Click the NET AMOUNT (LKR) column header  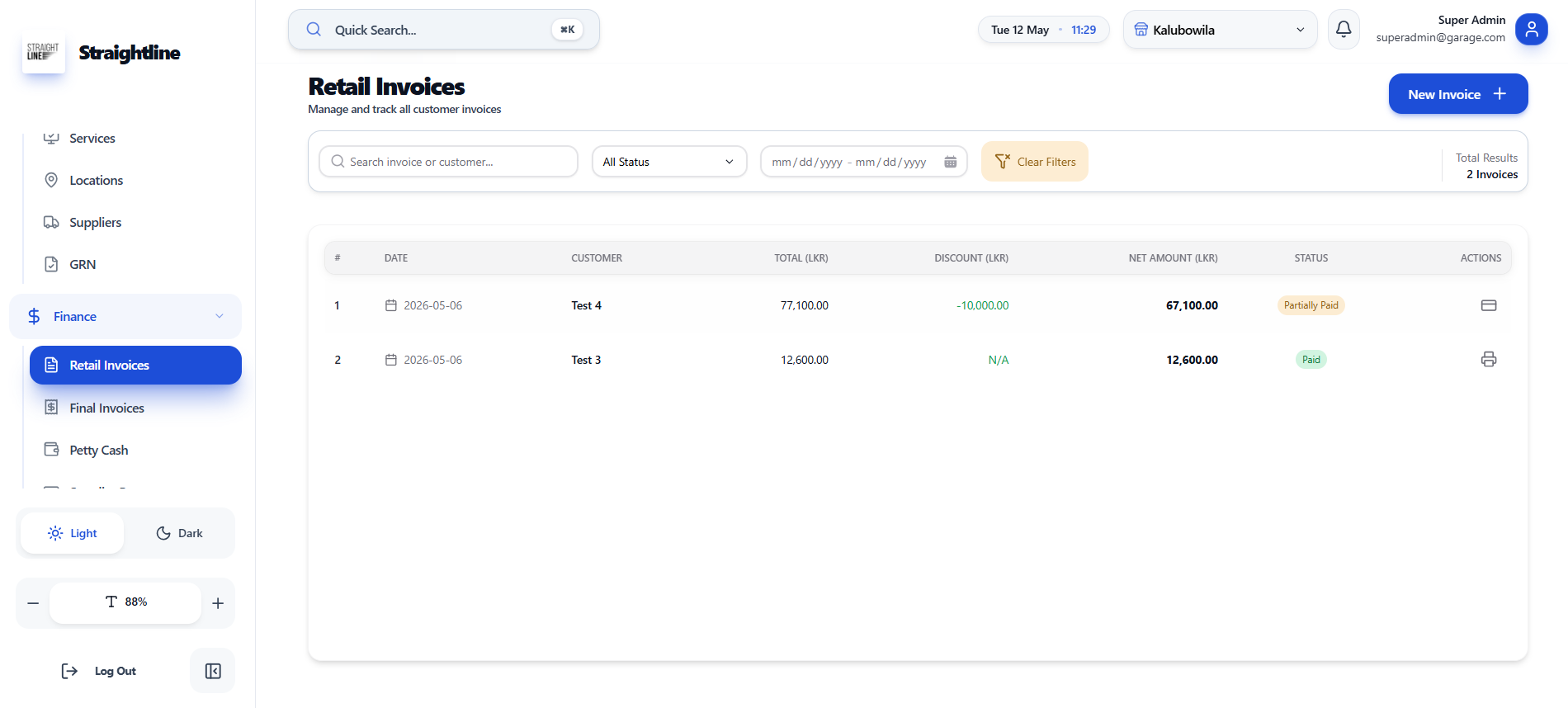coord(1173,258)
